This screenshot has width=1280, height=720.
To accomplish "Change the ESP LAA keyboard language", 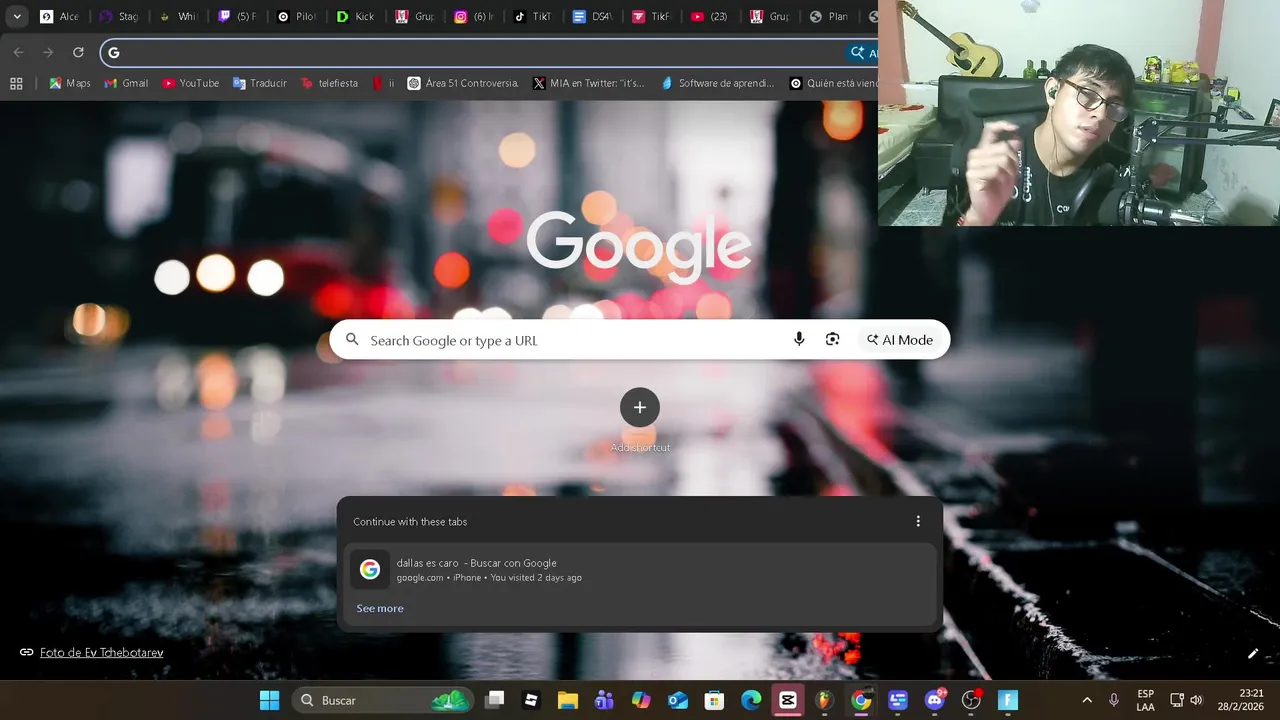I will 1145,700.
